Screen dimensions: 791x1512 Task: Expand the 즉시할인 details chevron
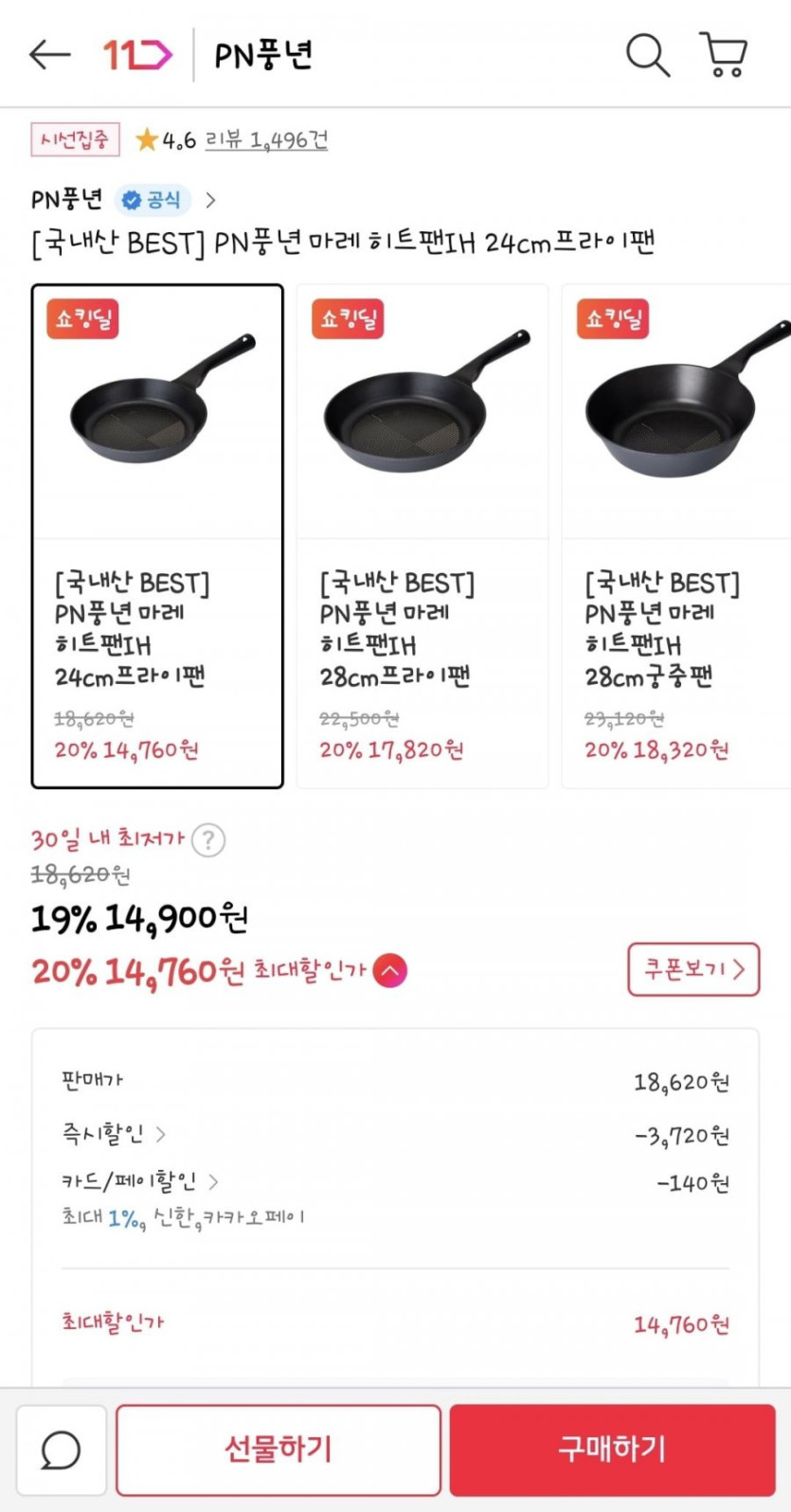161,1134
